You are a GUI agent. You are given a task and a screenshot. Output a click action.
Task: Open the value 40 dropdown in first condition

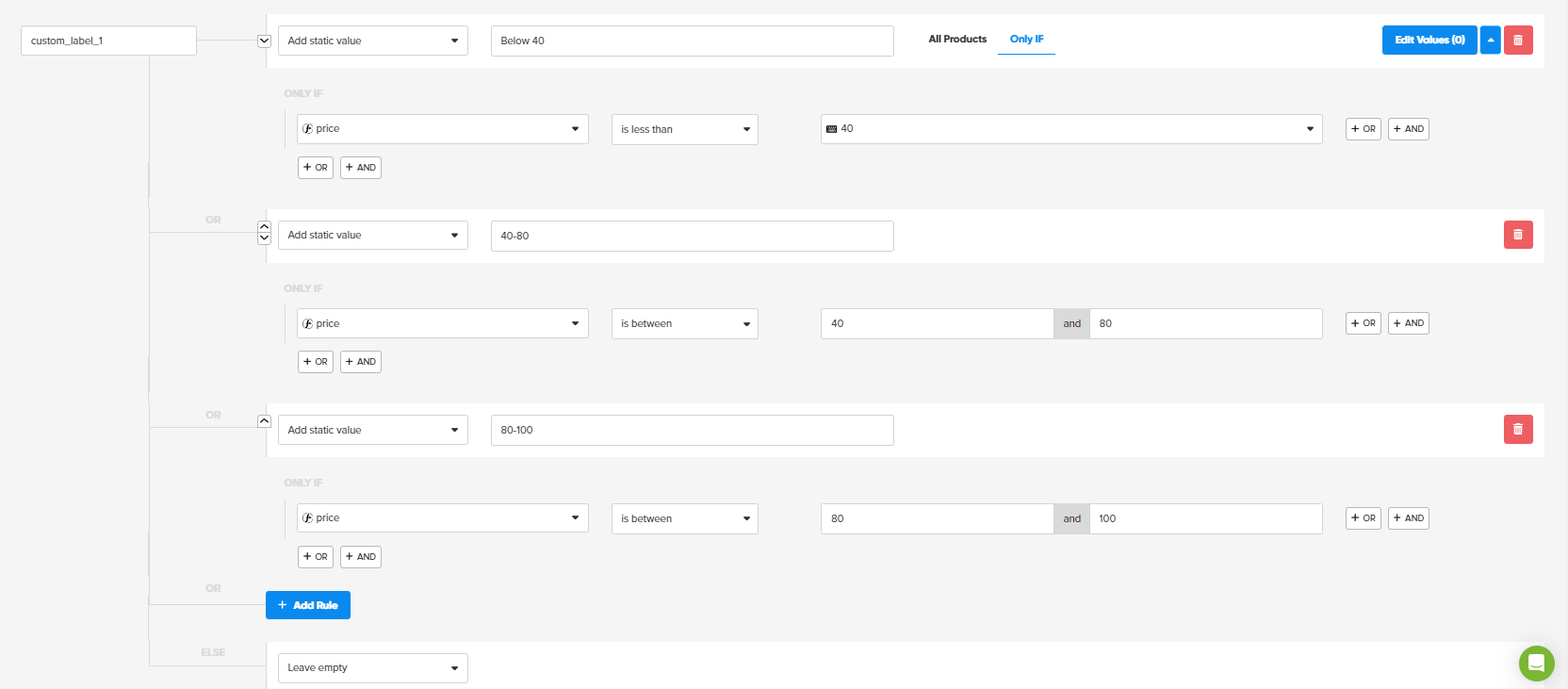pos(1070,129)
